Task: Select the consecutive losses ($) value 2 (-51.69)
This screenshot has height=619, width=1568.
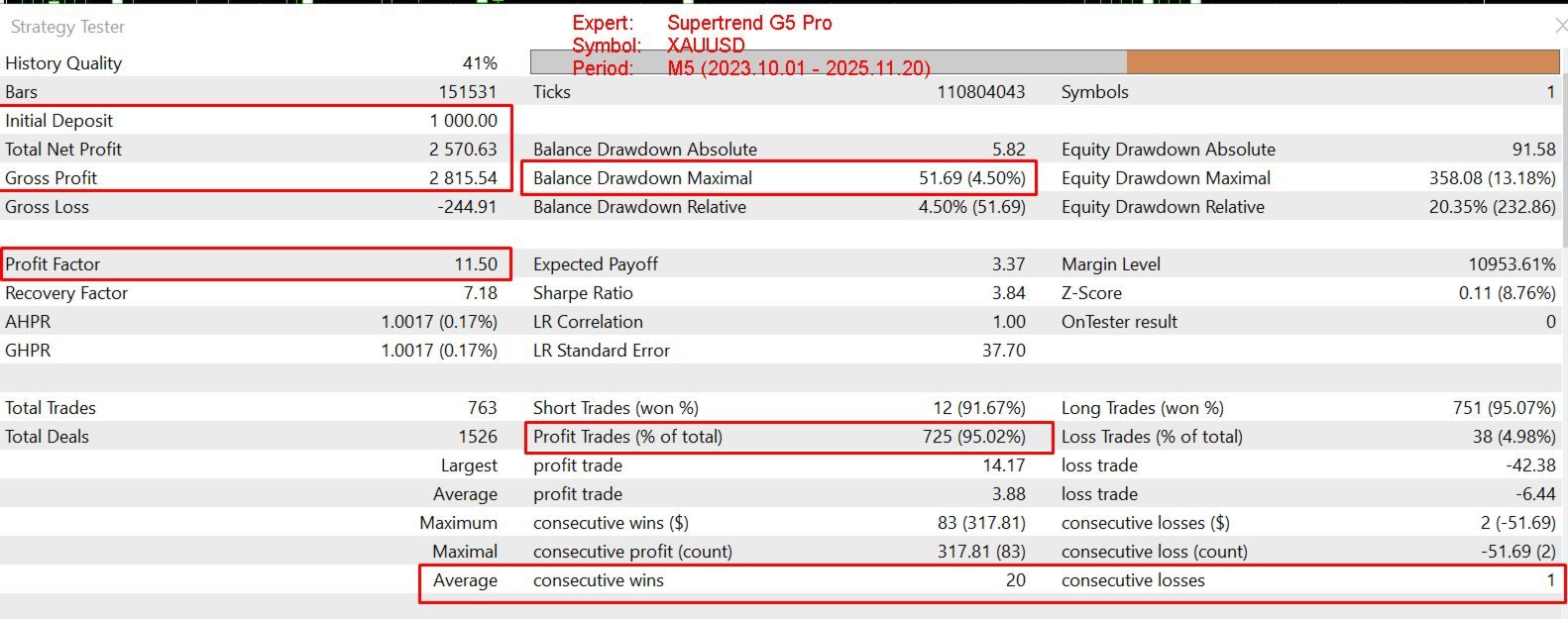Action: (x=1518, y=523)
